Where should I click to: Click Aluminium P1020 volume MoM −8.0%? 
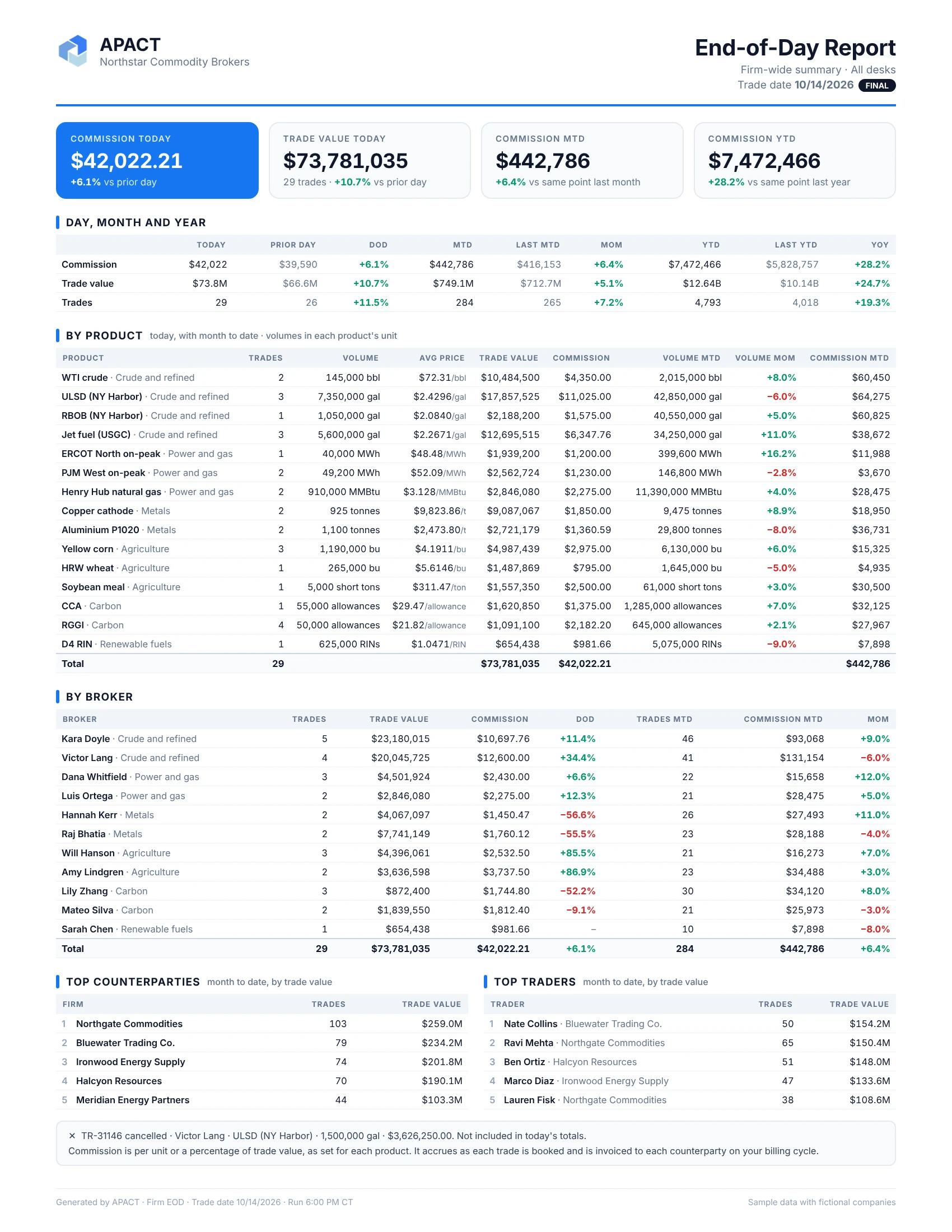[x=781, y=530]
